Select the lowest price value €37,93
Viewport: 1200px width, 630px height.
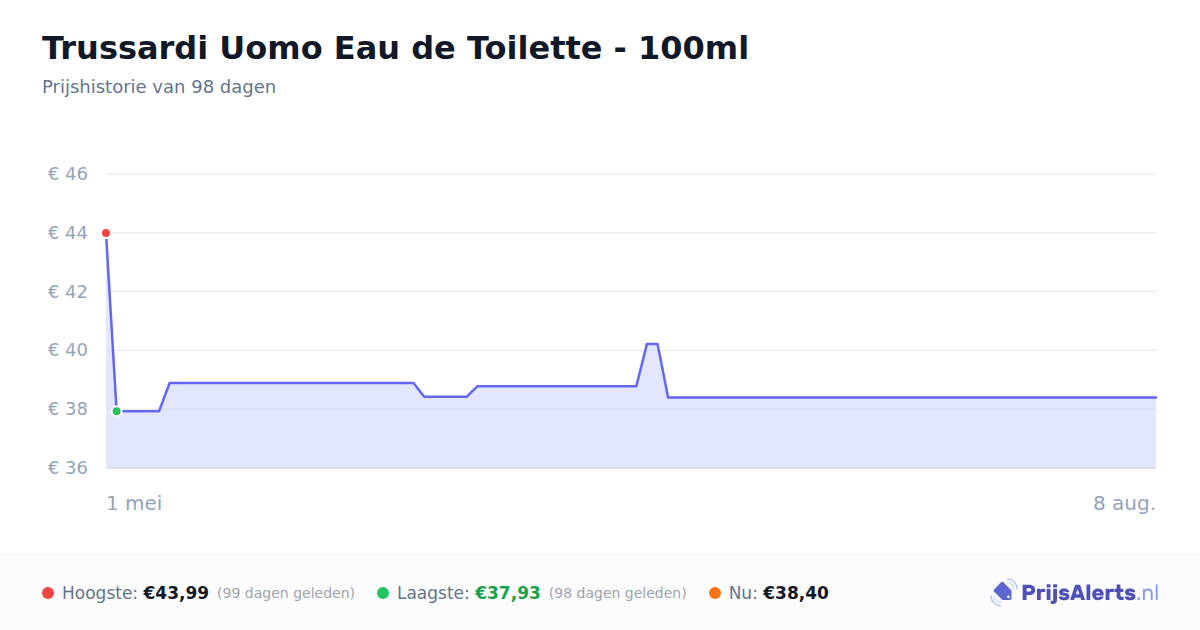508,593
